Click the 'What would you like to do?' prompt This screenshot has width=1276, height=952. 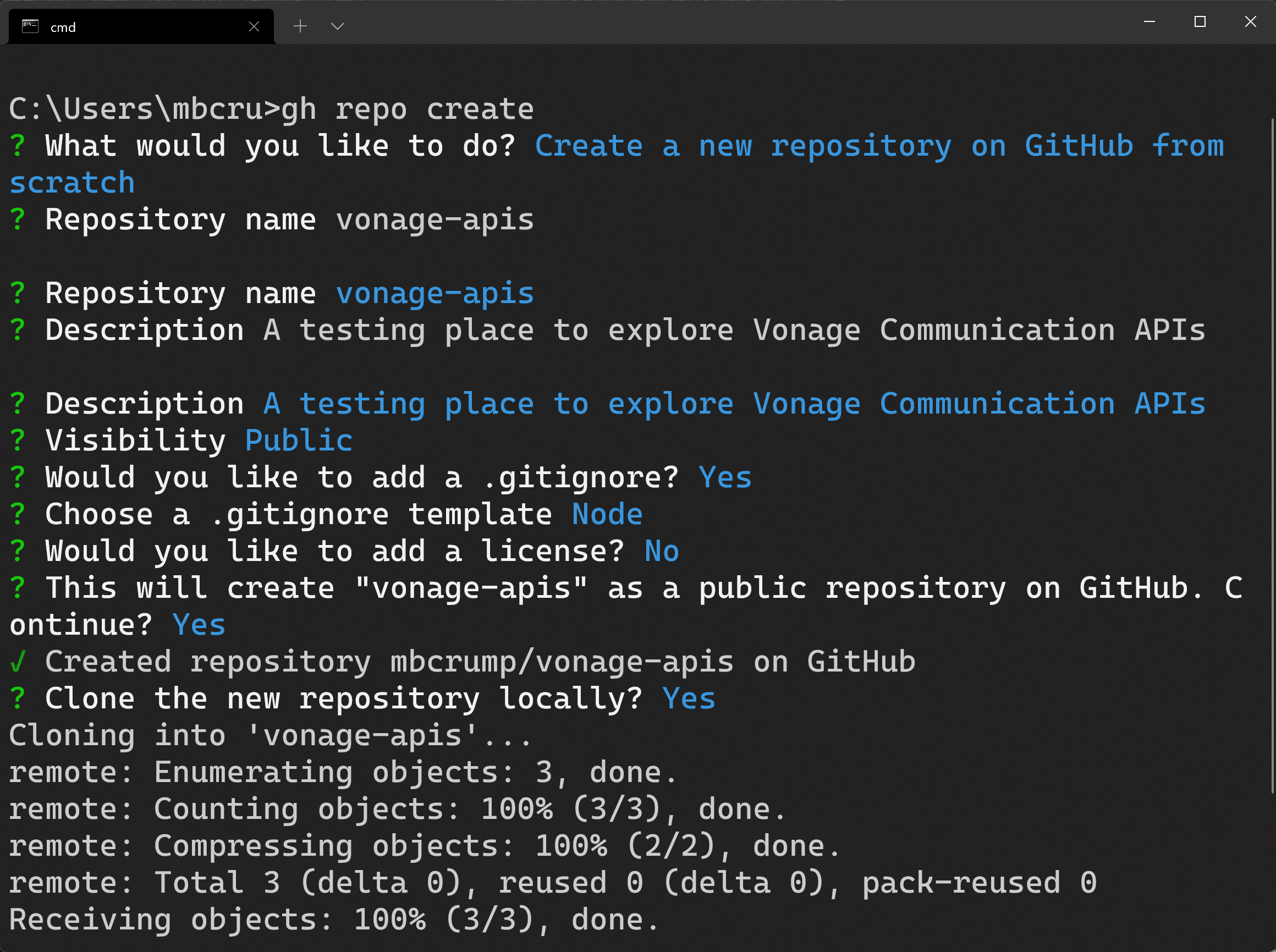[x=280, y=146]
